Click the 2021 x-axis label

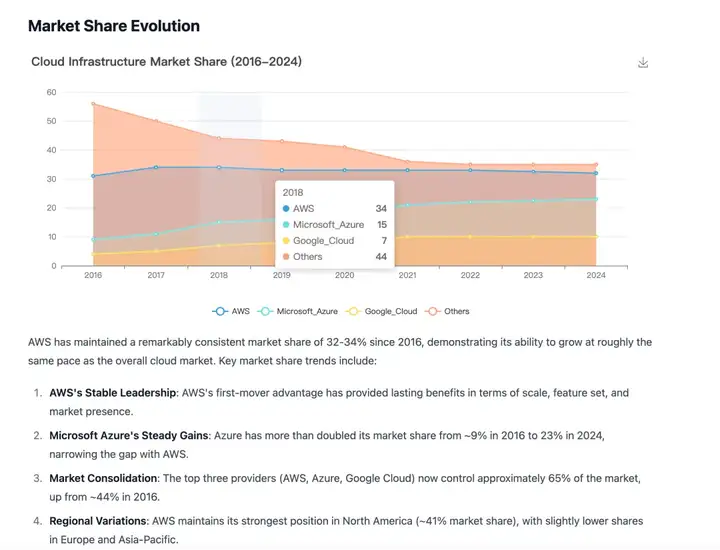407,275
